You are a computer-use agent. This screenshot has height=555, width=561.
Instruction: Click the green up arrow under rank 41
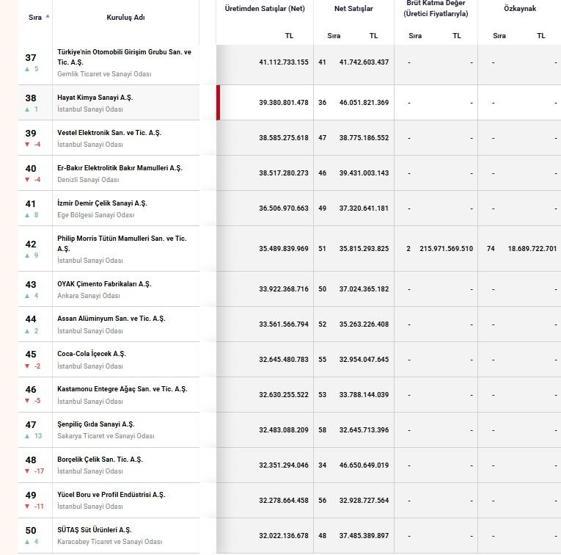point(27,215)
